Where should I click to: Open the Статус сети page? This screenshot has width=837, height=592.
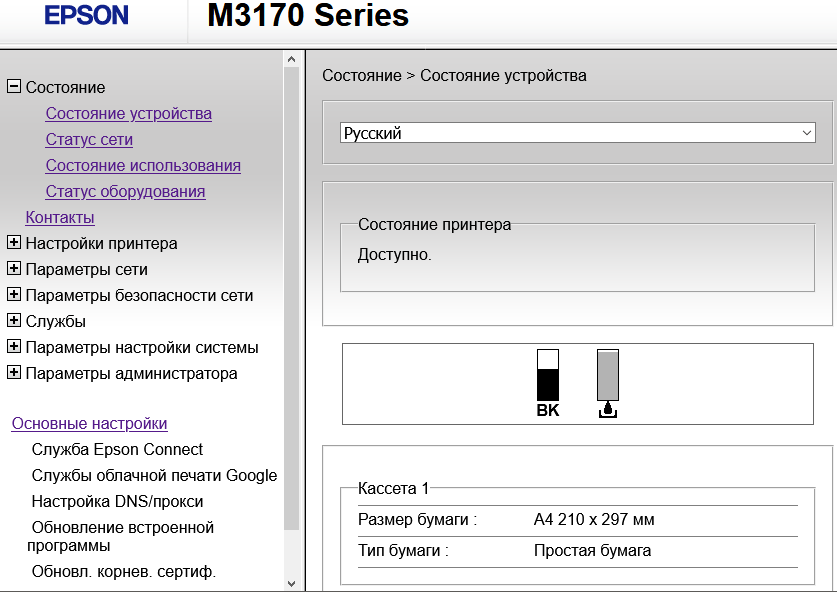(x=89, y=140)
